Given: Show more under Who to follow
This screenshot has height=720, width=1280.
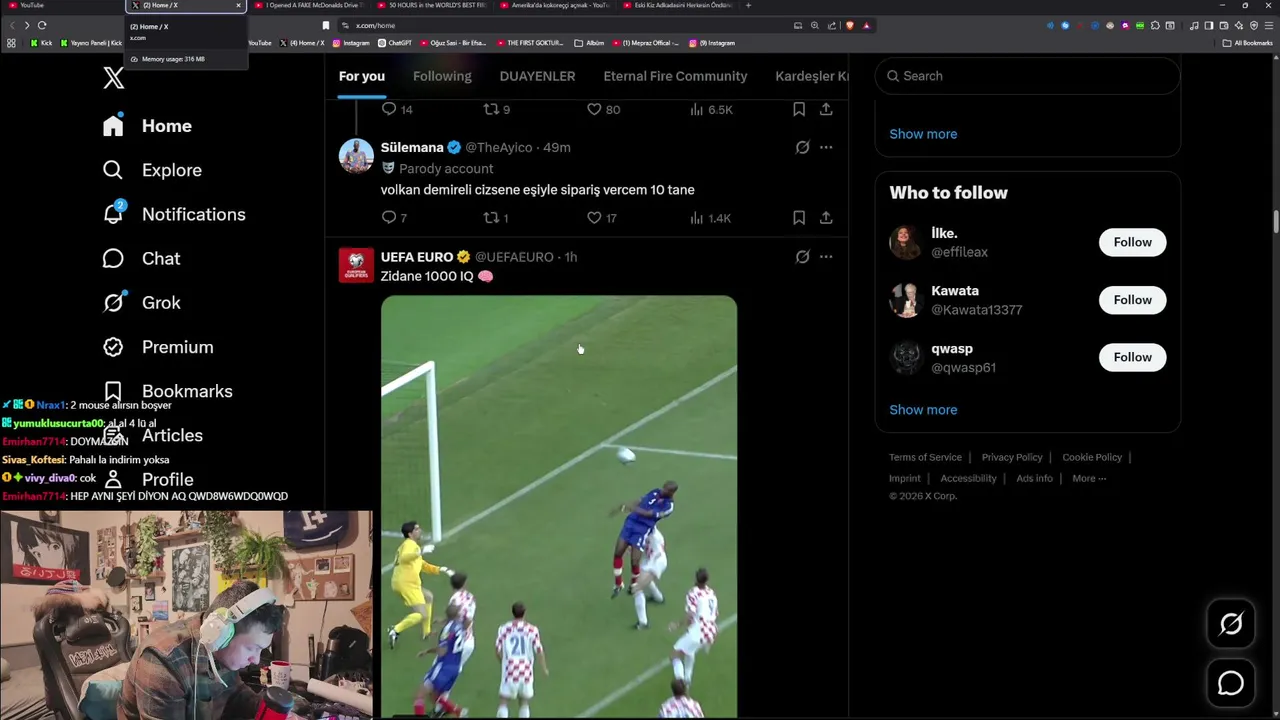Looking at the screenshot, I should (x=923, y=410).
